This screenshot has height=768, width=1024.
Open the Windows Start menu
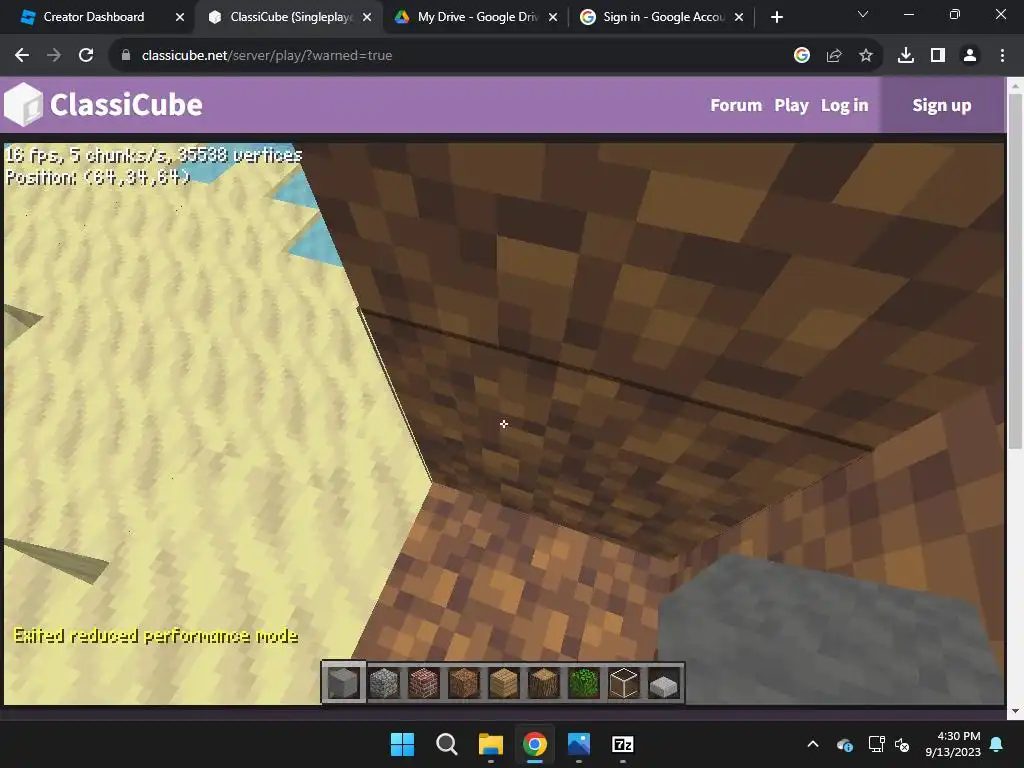(x=402, y=744)
